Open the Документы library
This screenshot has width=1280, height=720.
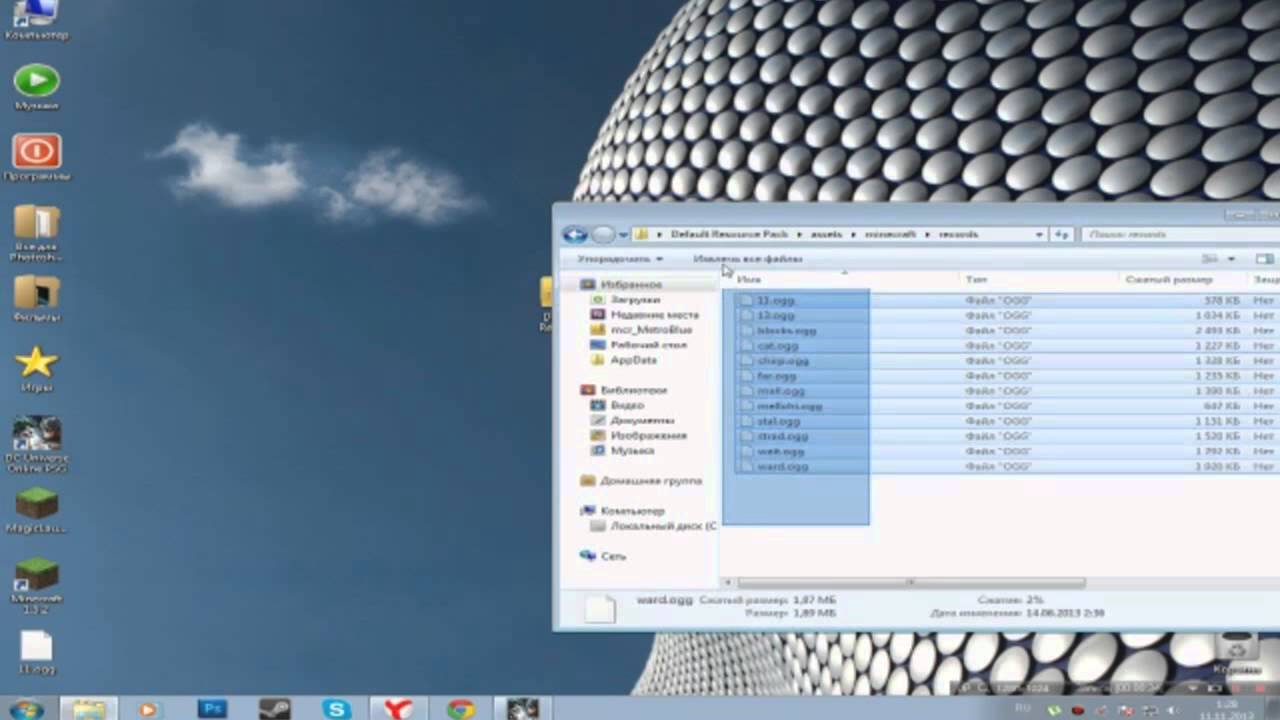pyautogui.click(x=641, y=421)
